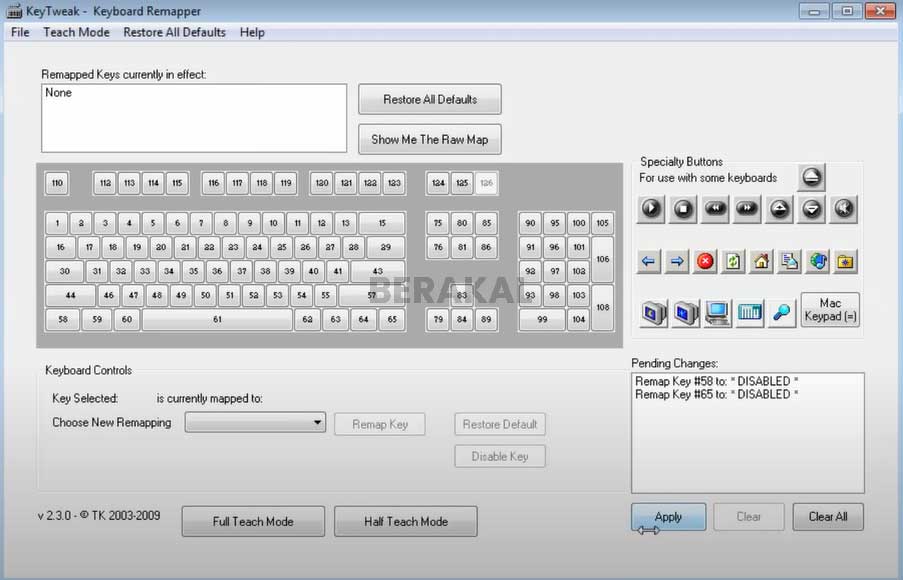The height and width of the screenshot is (580, 903).
Task: Click the red X browser Stop button
Action: pos(705,261)
